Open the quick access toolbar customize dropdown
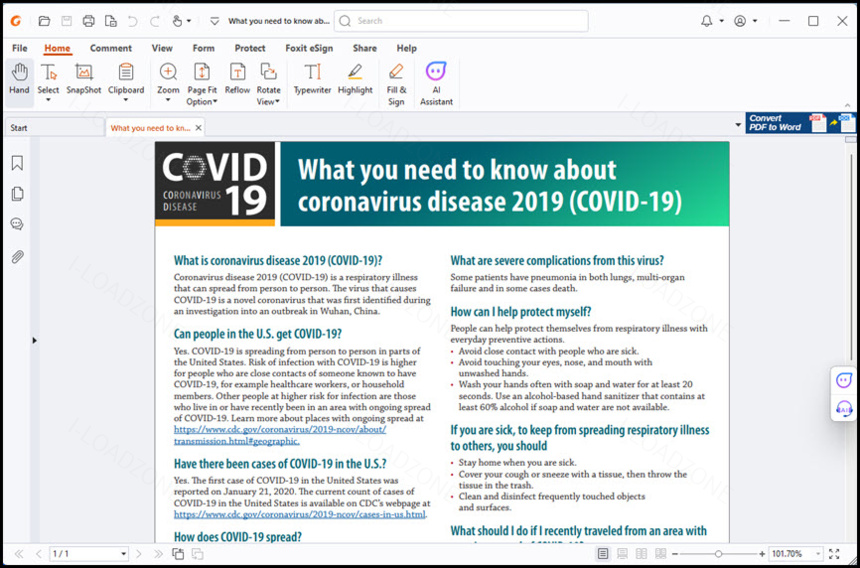860x568 pixels. pos(215,21)
